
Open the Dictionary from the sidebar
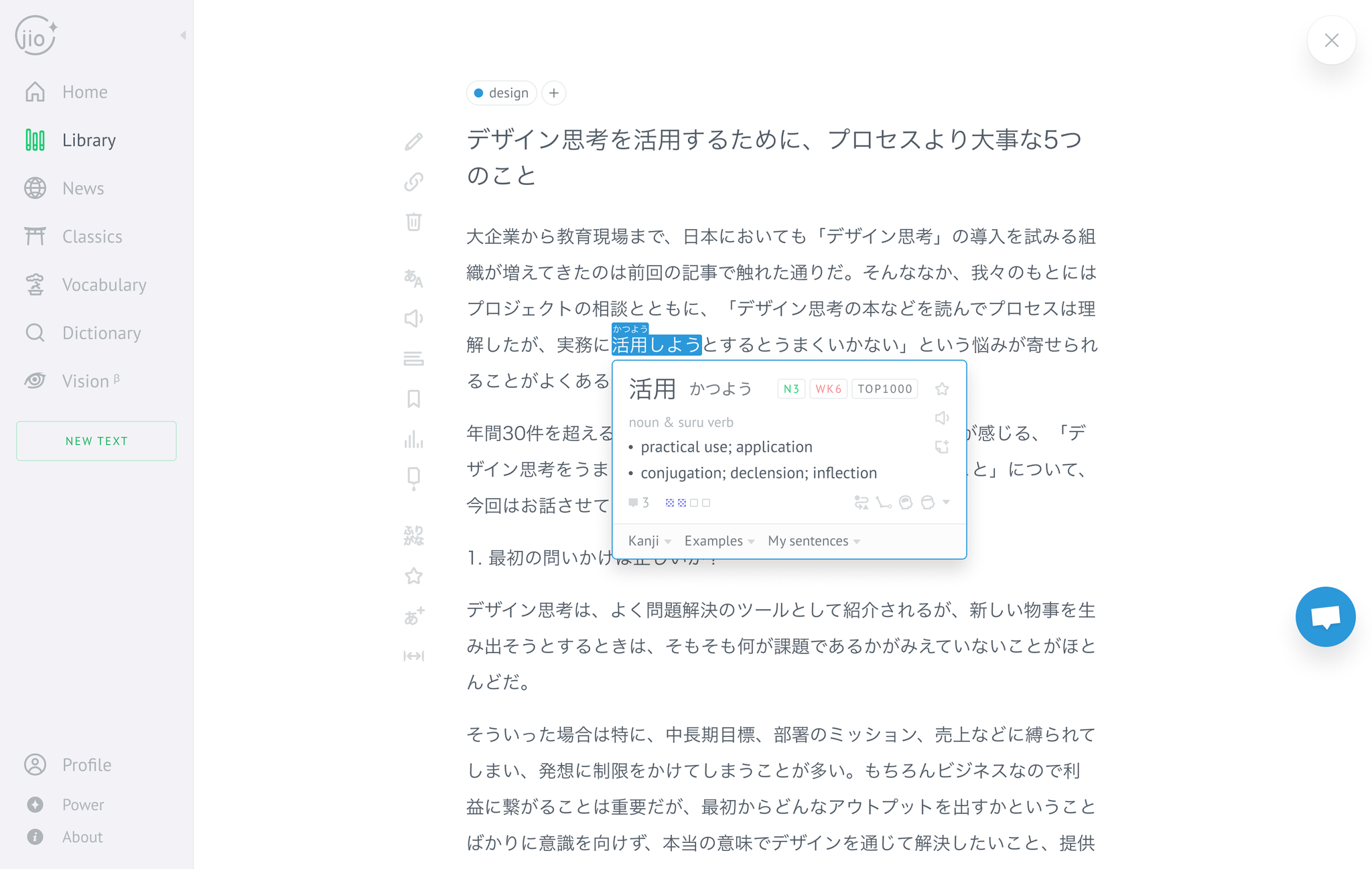point(101,332)
